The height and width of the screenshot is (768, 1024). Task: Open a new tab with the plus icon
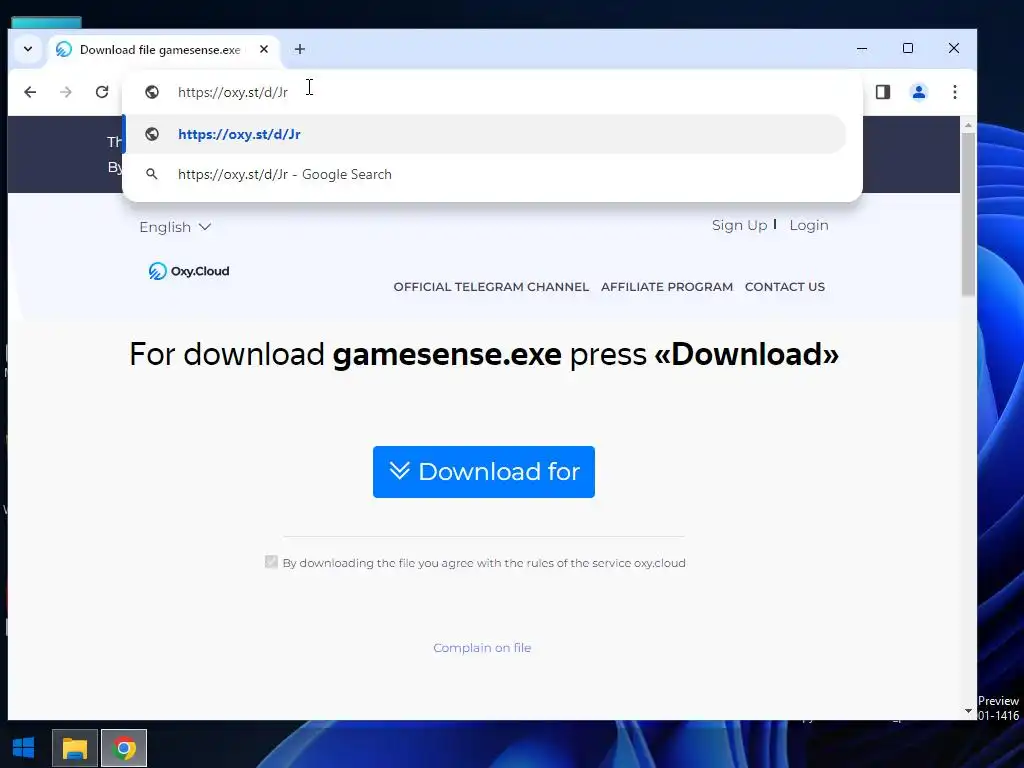pyautogui.click(x=300, y=49)
